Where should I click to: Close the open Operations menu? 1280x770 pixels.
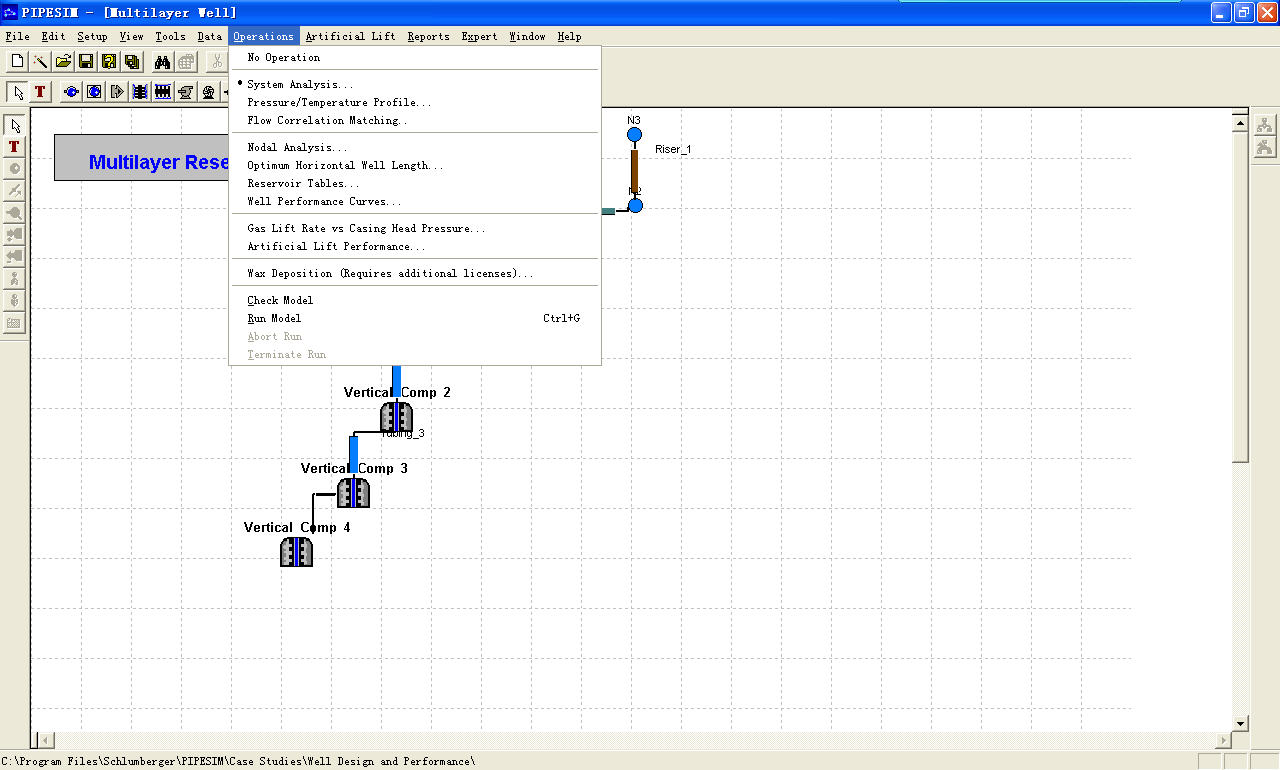(x=263, y=37)
